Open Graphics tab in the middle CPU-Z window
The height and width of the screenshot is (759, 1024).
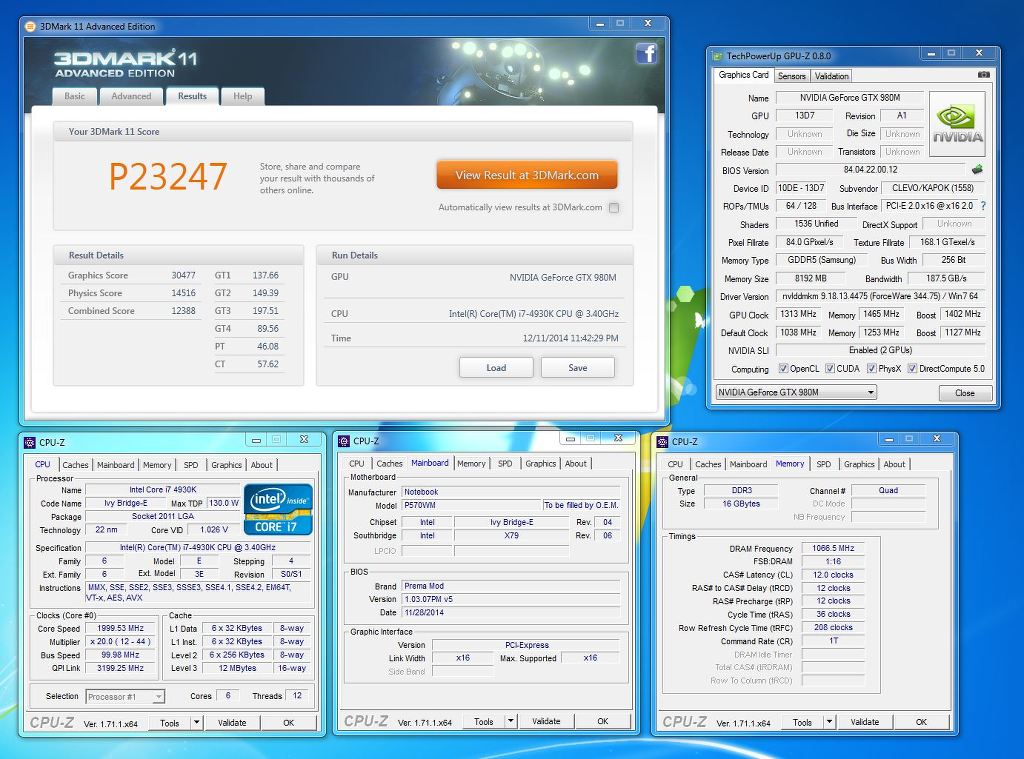click(x=541, y=463)
